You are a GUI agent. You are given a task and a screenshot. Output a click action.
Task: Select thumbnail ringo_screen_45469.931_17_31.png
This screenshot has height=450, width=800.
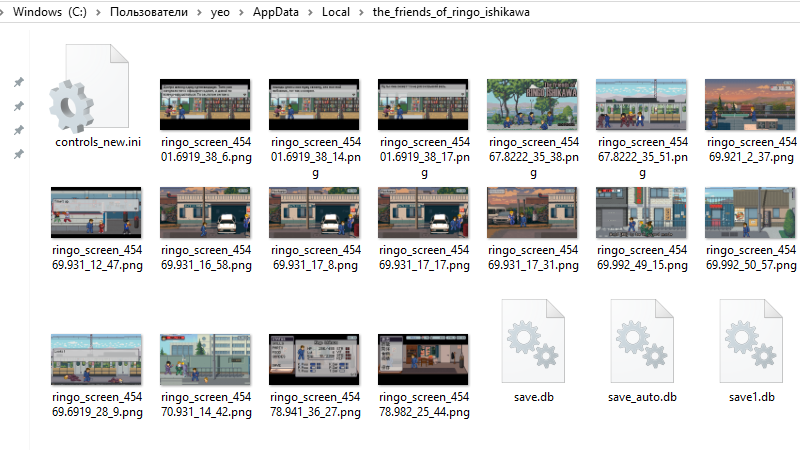pos(532,212)
